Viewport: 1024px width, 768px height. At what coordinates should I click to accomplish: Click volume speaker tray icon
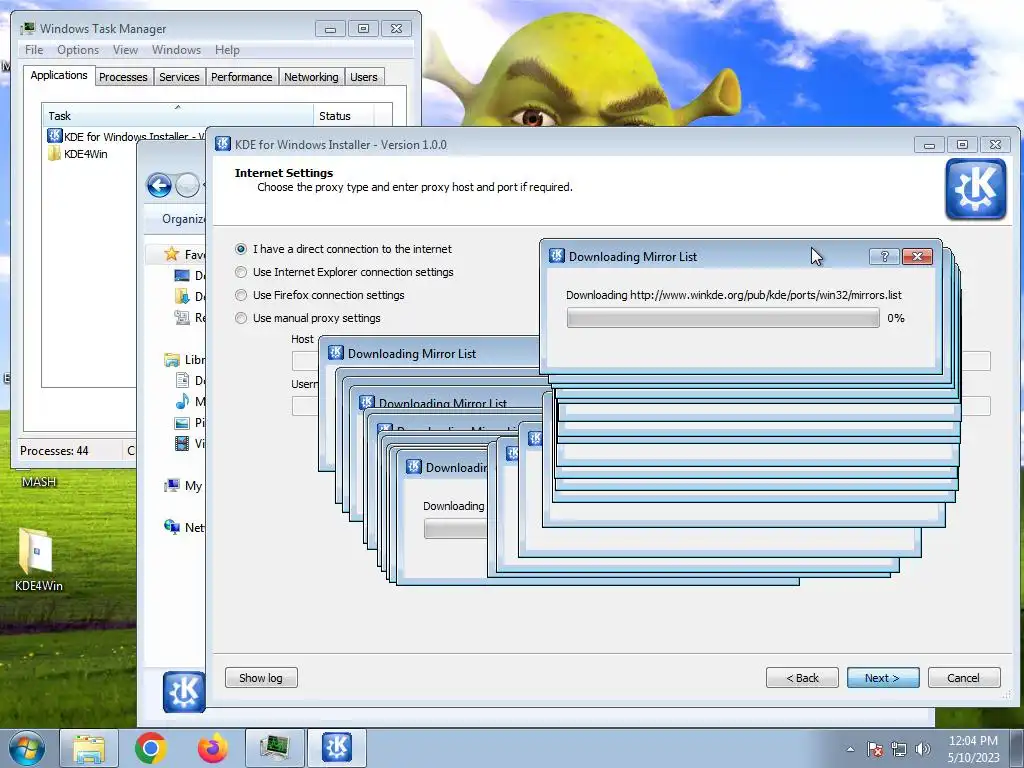tap(923, 749)
